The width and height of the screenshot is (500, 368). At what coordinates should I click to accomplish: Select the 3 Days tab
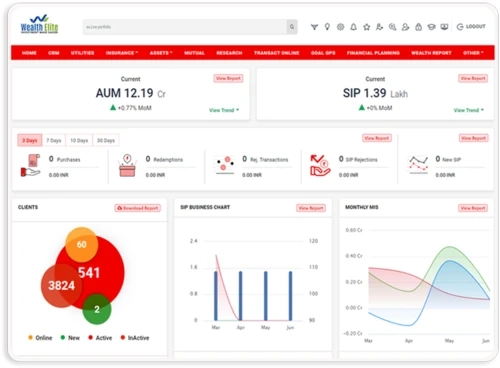click(x=30, y=140)
